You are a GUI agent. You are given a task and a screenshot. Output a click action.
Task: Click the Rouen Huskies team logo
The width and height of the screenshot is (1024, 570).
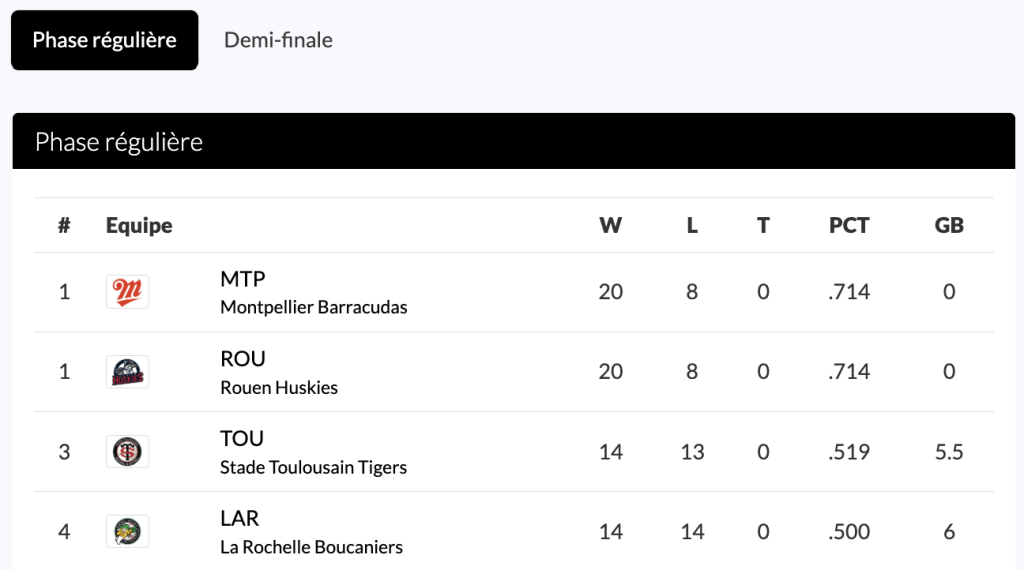point(127,372)
